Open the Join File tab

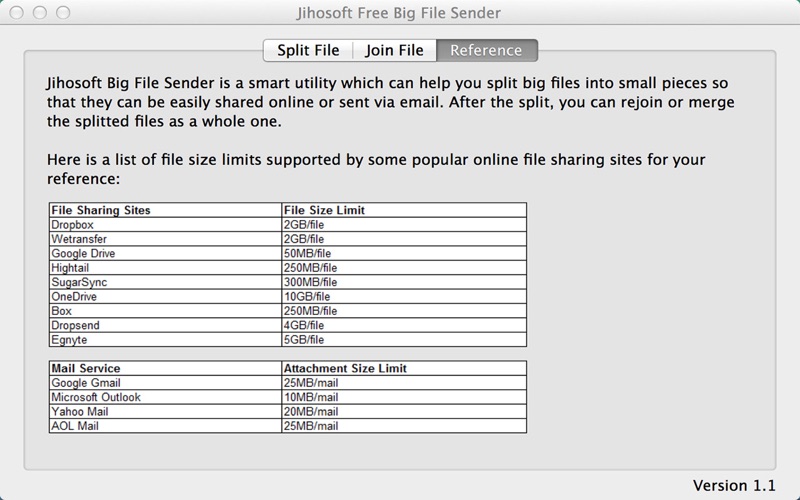coord(394,51)
